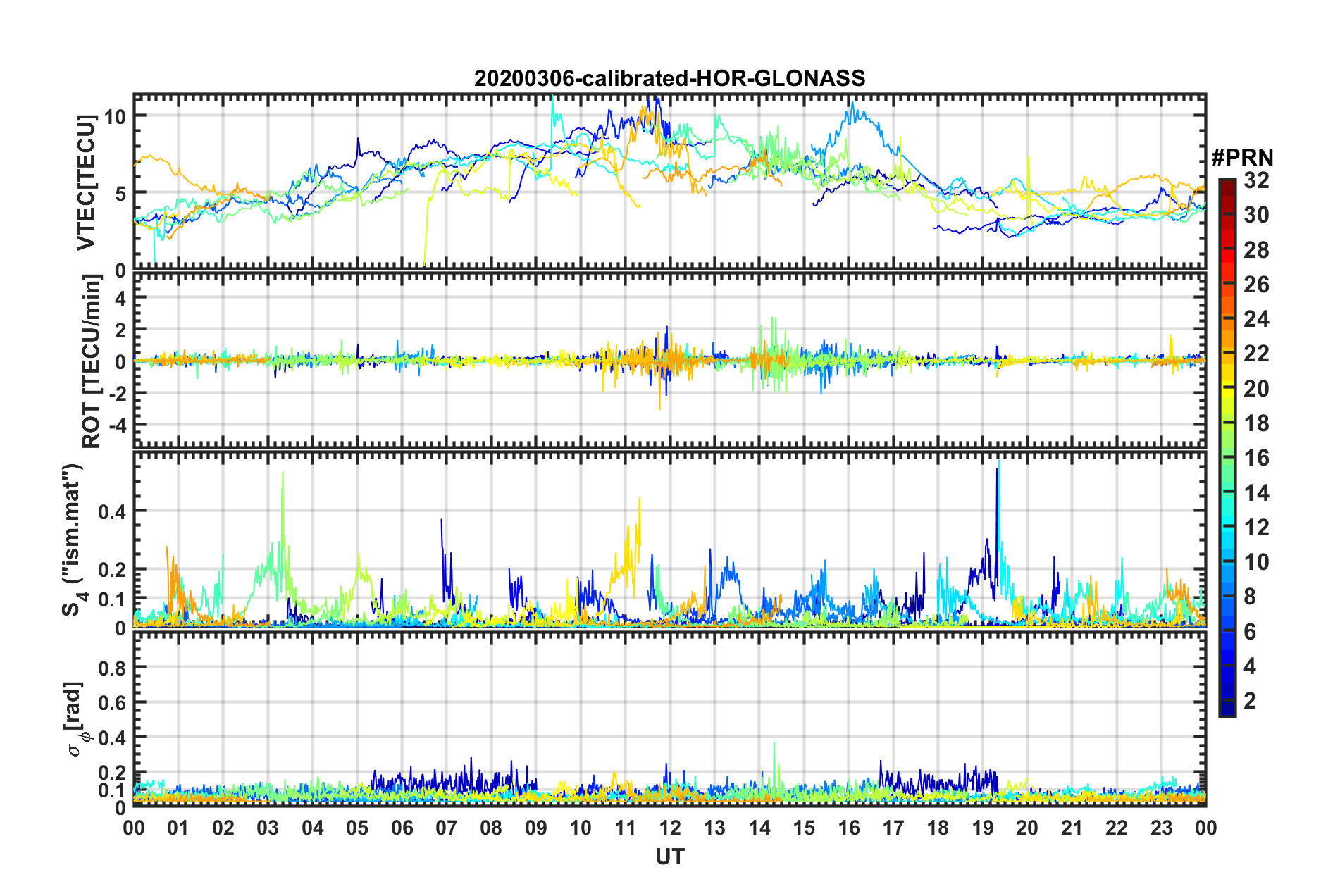Click sigma phi y-axis tick label 0.8
The width and height of the screenshot is (1340, 896).
pyautogui.click(x=112, y=668)
